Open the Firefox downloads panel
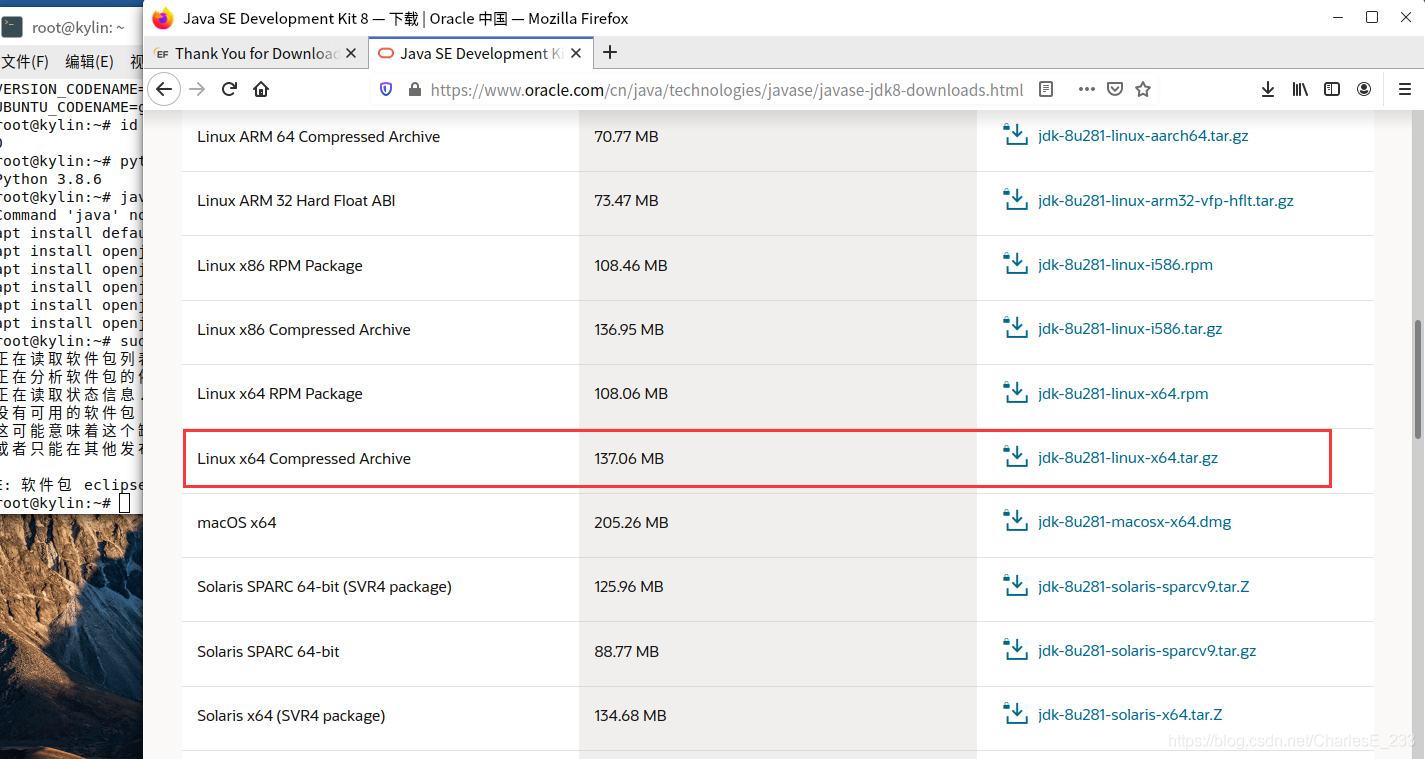Screen dimensions: 1425x759 click(x=1268, y=89)
